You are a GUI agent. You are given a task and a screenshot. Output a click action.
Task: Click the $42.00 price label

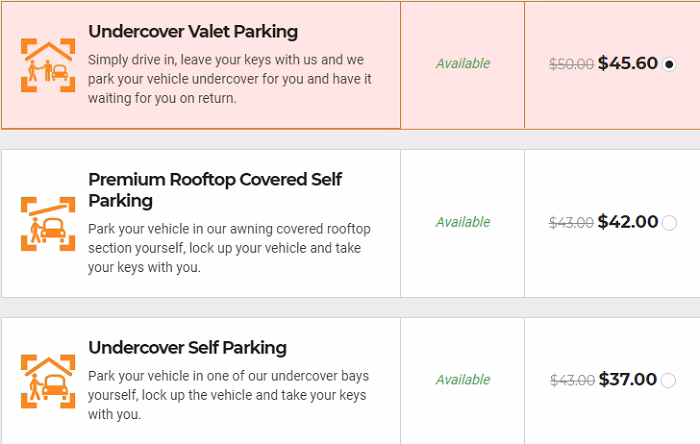click(x=627, y=222)
